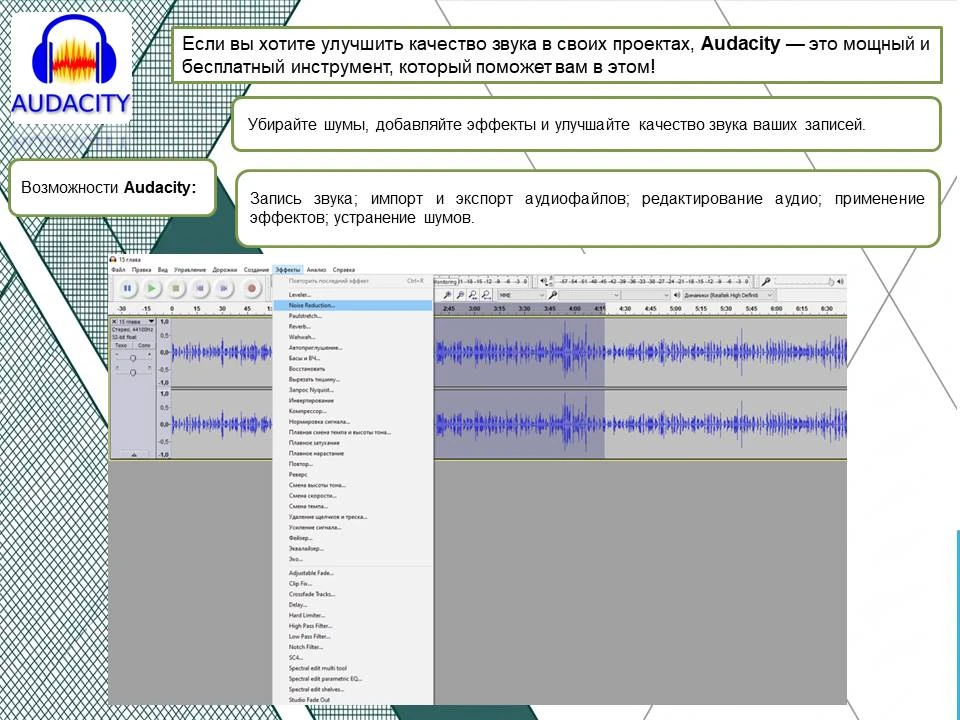Skip to end of the track
The height and width of the screenshot is (720, 960).
224,288
